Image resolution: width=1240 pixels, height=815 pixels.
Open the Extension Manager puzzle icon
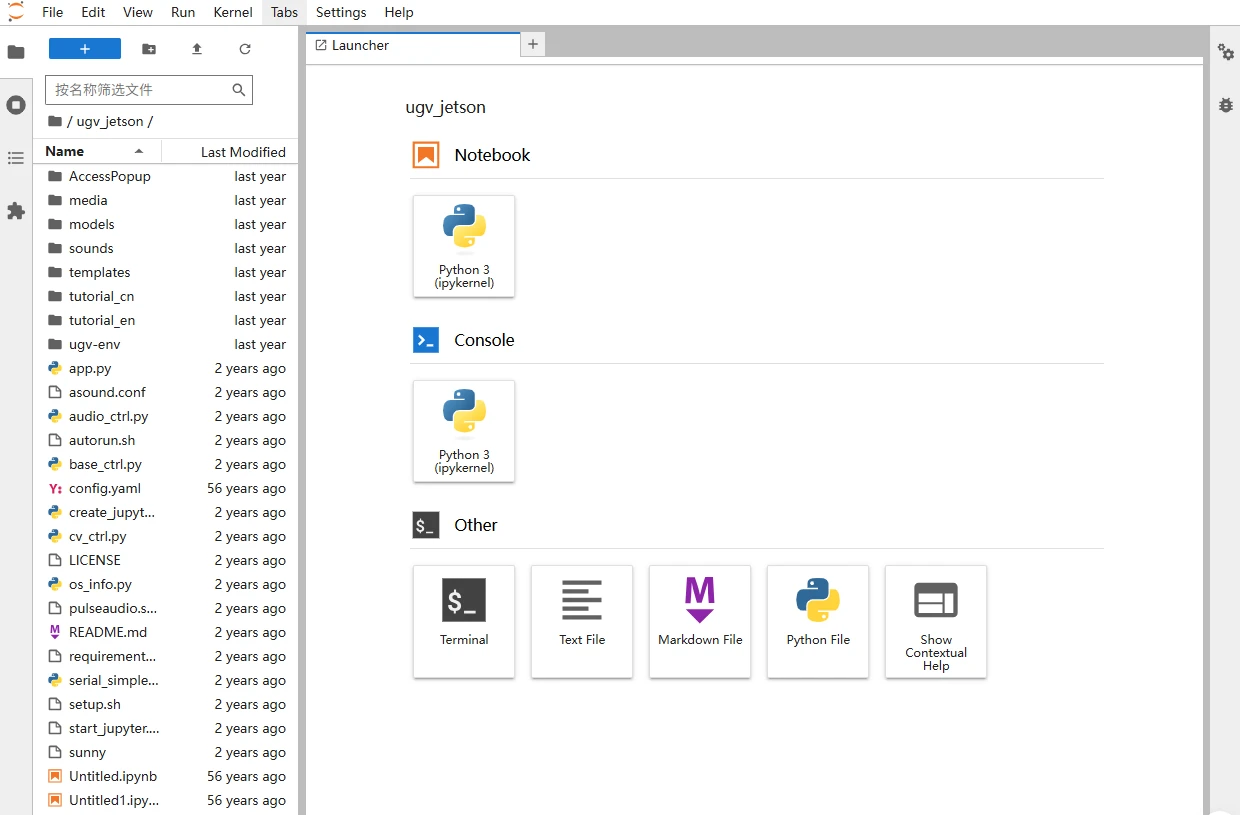(16, 211)
